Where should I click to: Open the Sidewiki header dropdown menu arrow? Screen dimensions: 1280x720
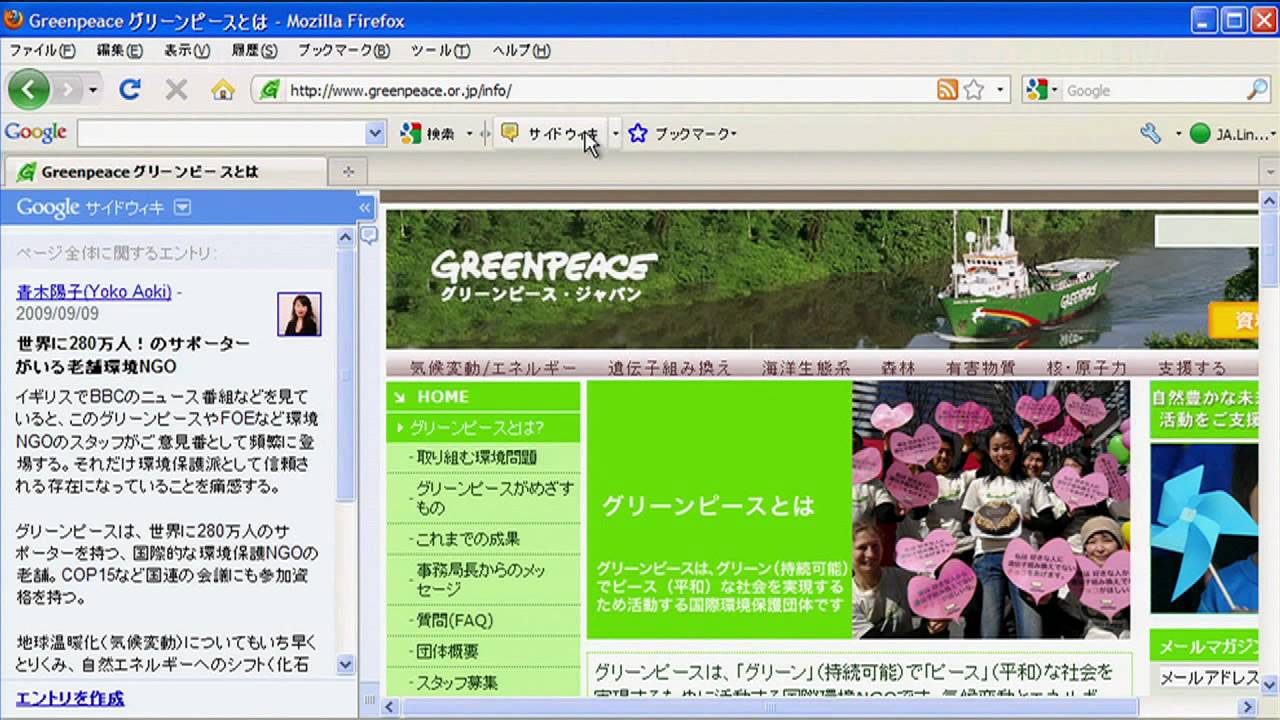182,208
